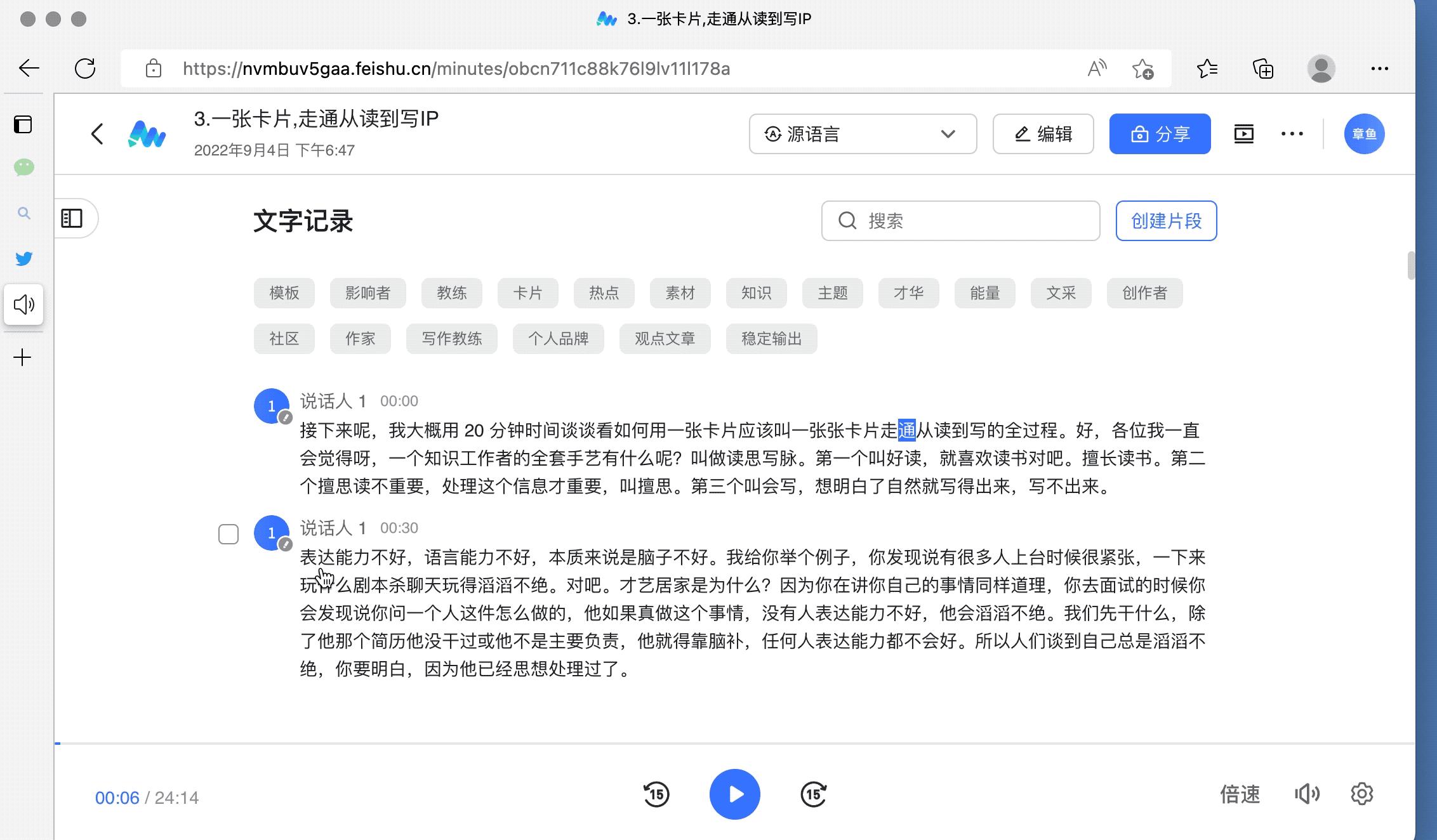Select keyword tag 稳定输出
The image size is (1437, 840).
771,339
